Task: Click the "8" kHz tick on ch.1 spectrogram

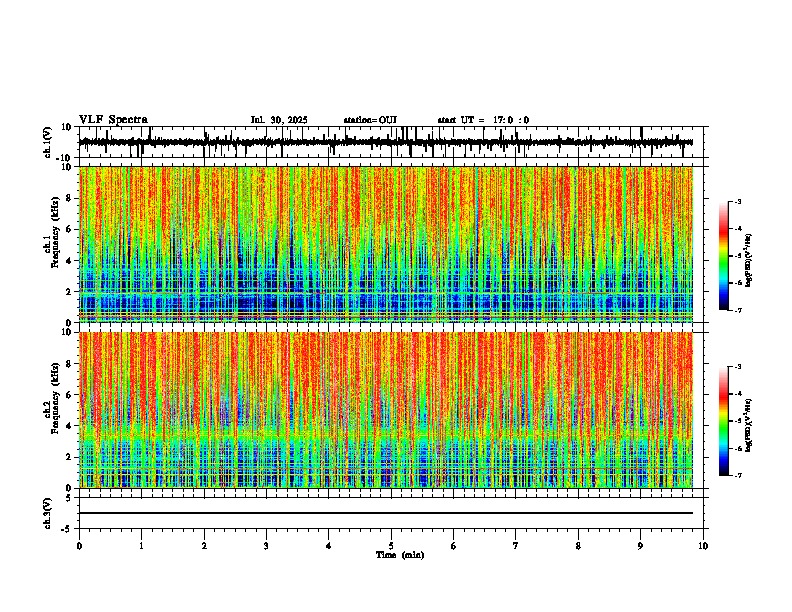Action: point(70,198)
